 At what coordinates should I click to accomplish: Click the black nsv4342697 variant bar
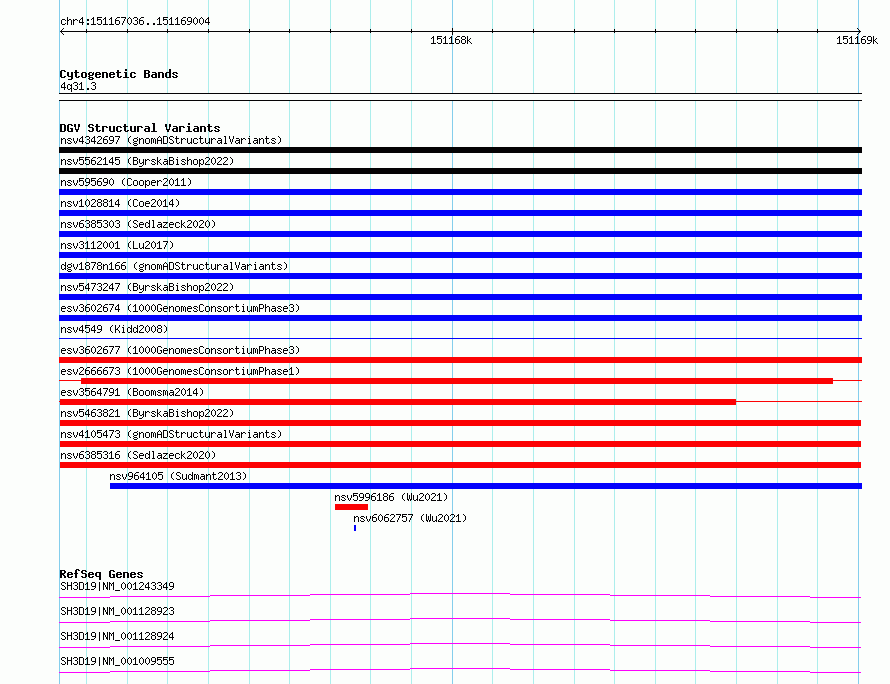coord(460,150)
